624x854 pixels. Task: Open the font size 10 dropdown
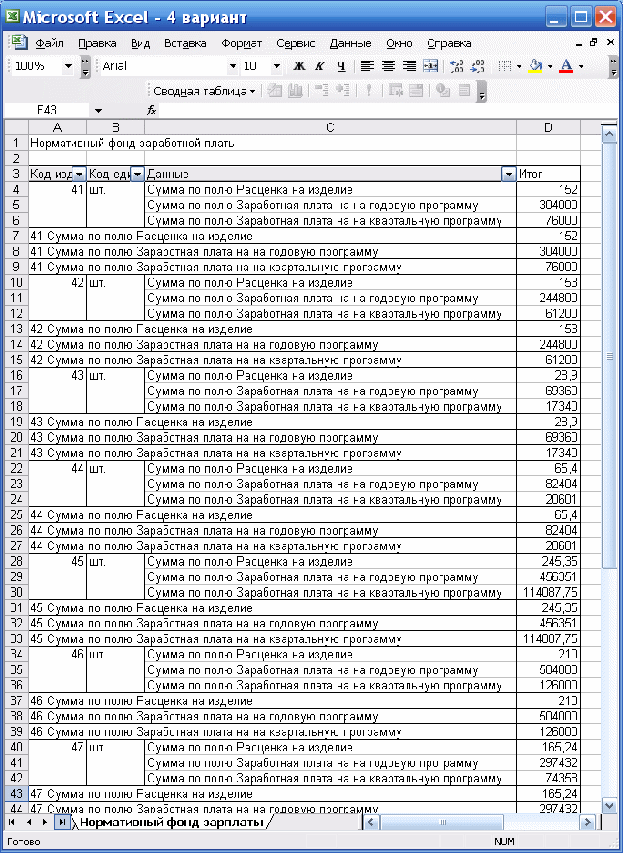point(277,66)
